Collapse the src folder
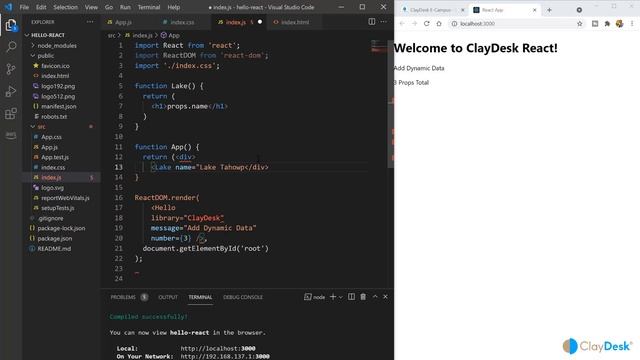Screen dimensions: 640x360 [33, 127]
